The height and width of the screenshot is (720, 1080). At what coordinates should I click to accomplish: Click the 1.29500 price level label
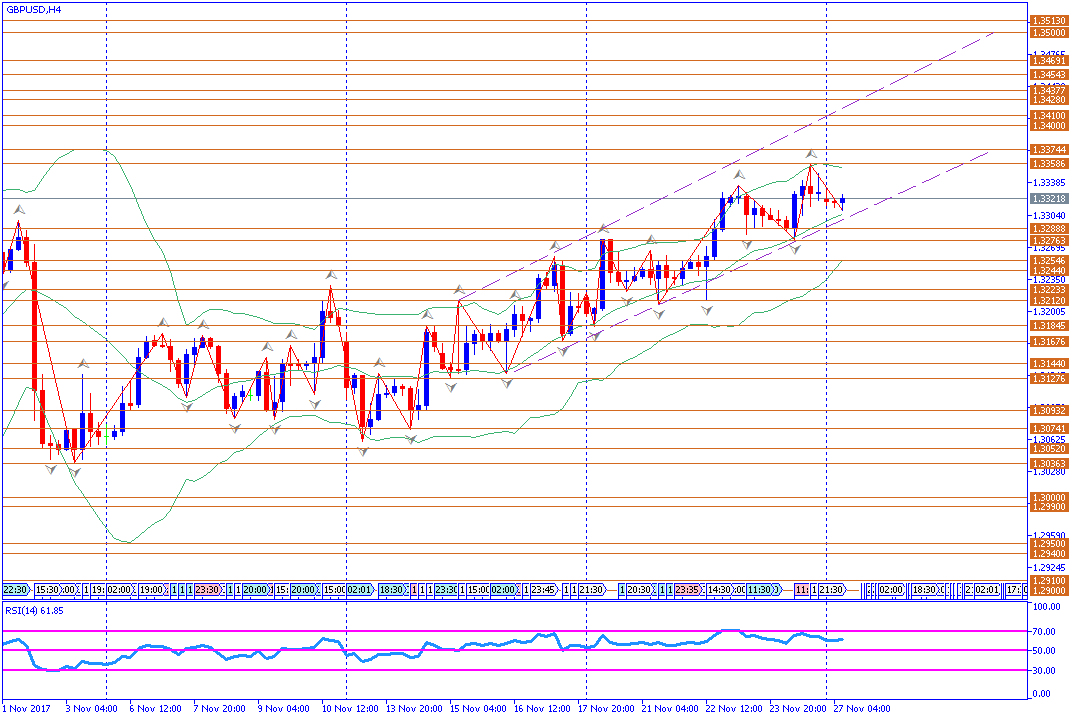pos(1048,544)
